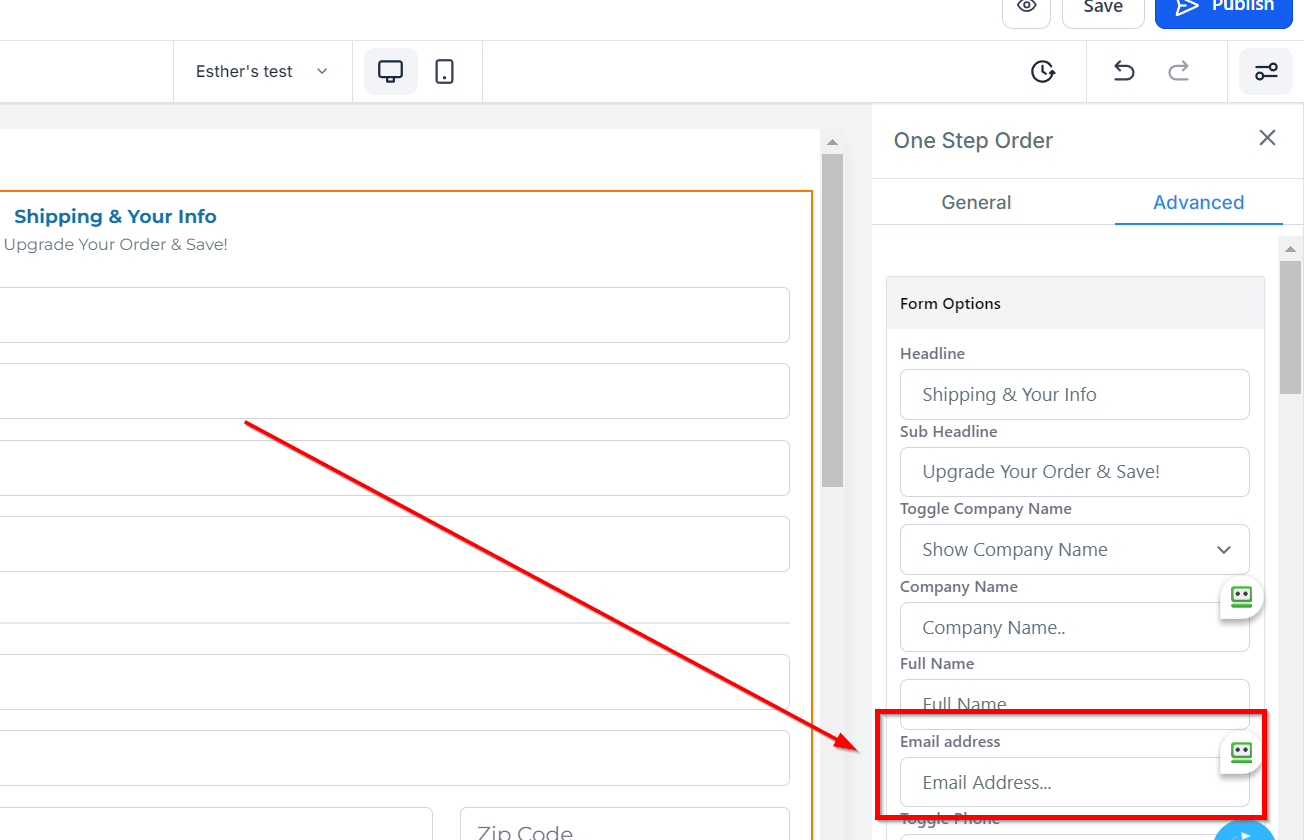Click side panel scrollbar up arrow
Screen dimensions: 1304x840
(1290, 249)
